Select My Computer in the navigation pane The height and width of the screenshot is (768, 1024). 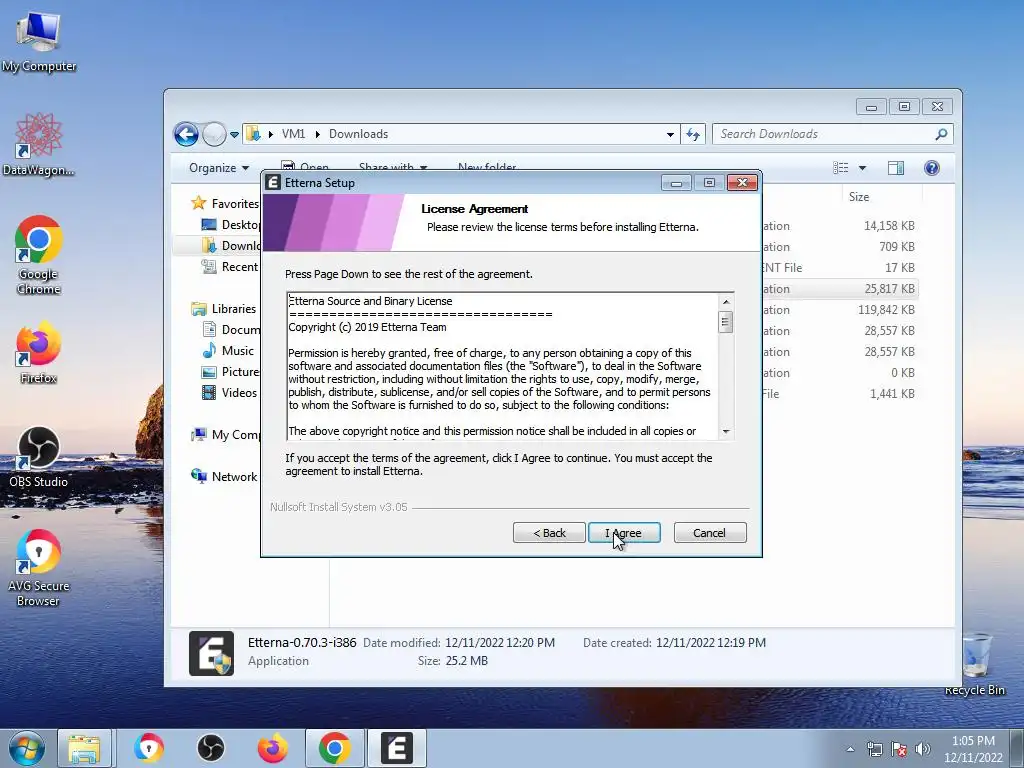[225, 435]
